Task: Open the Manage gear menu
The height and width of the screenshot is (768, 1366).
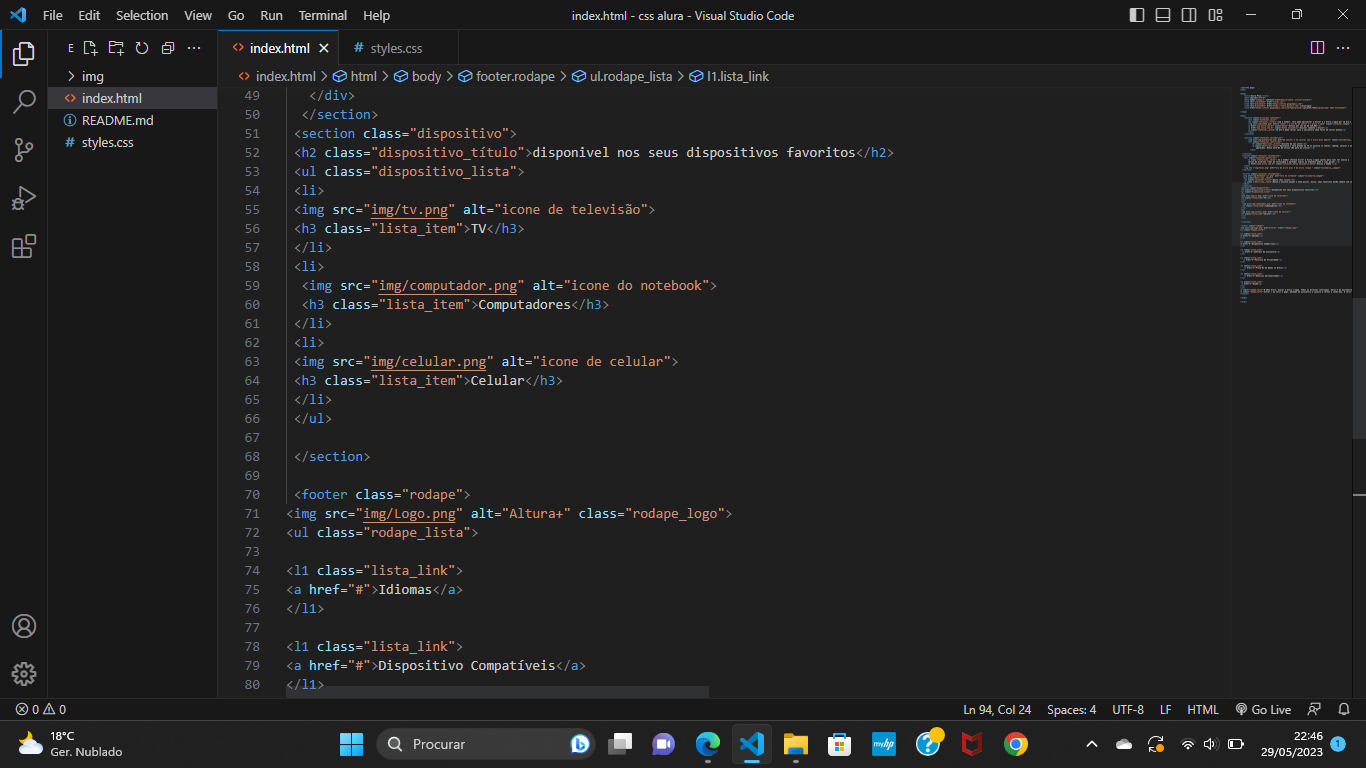Action: pos(24,674)
